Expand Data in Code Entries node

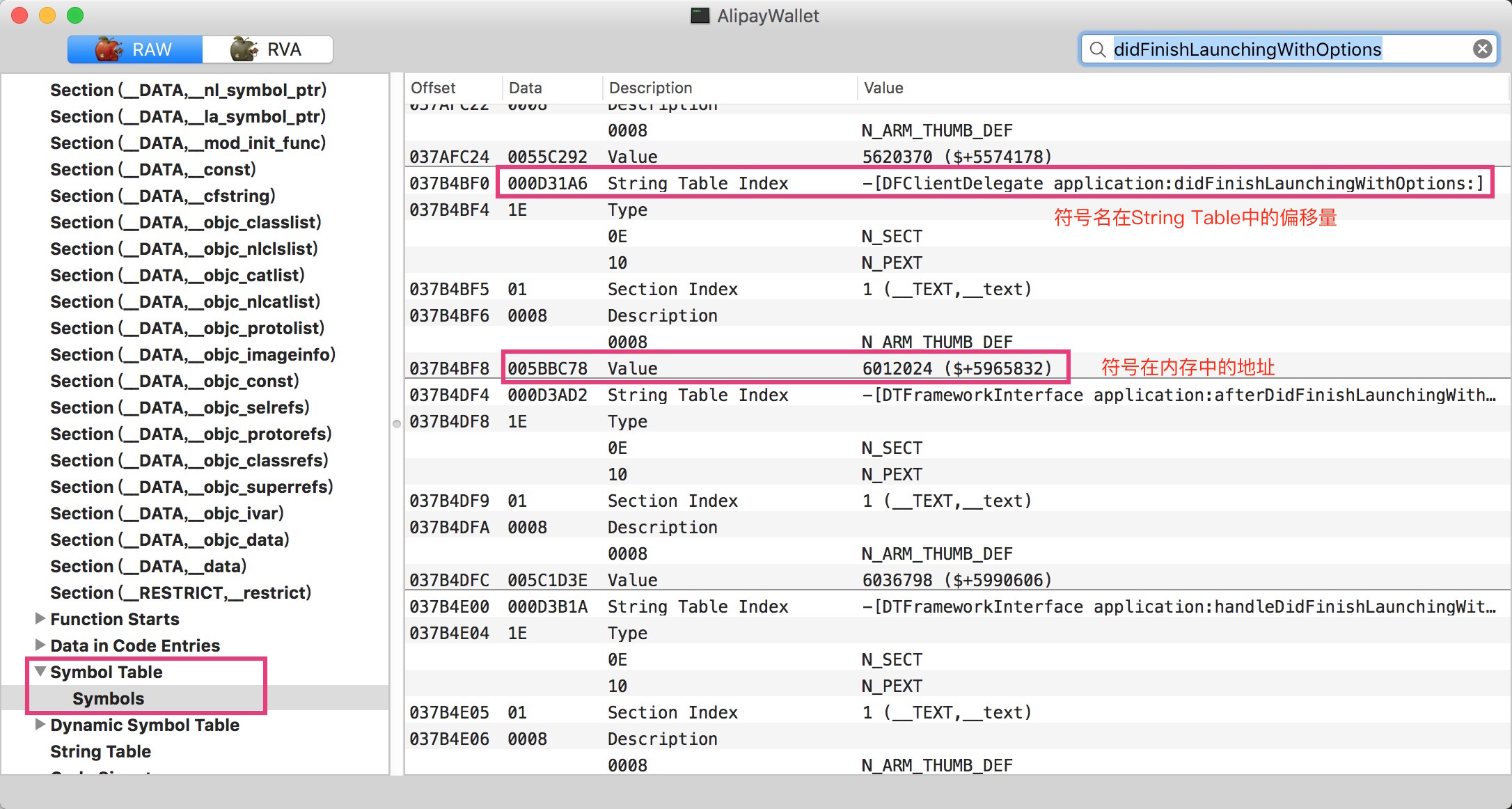40,645
